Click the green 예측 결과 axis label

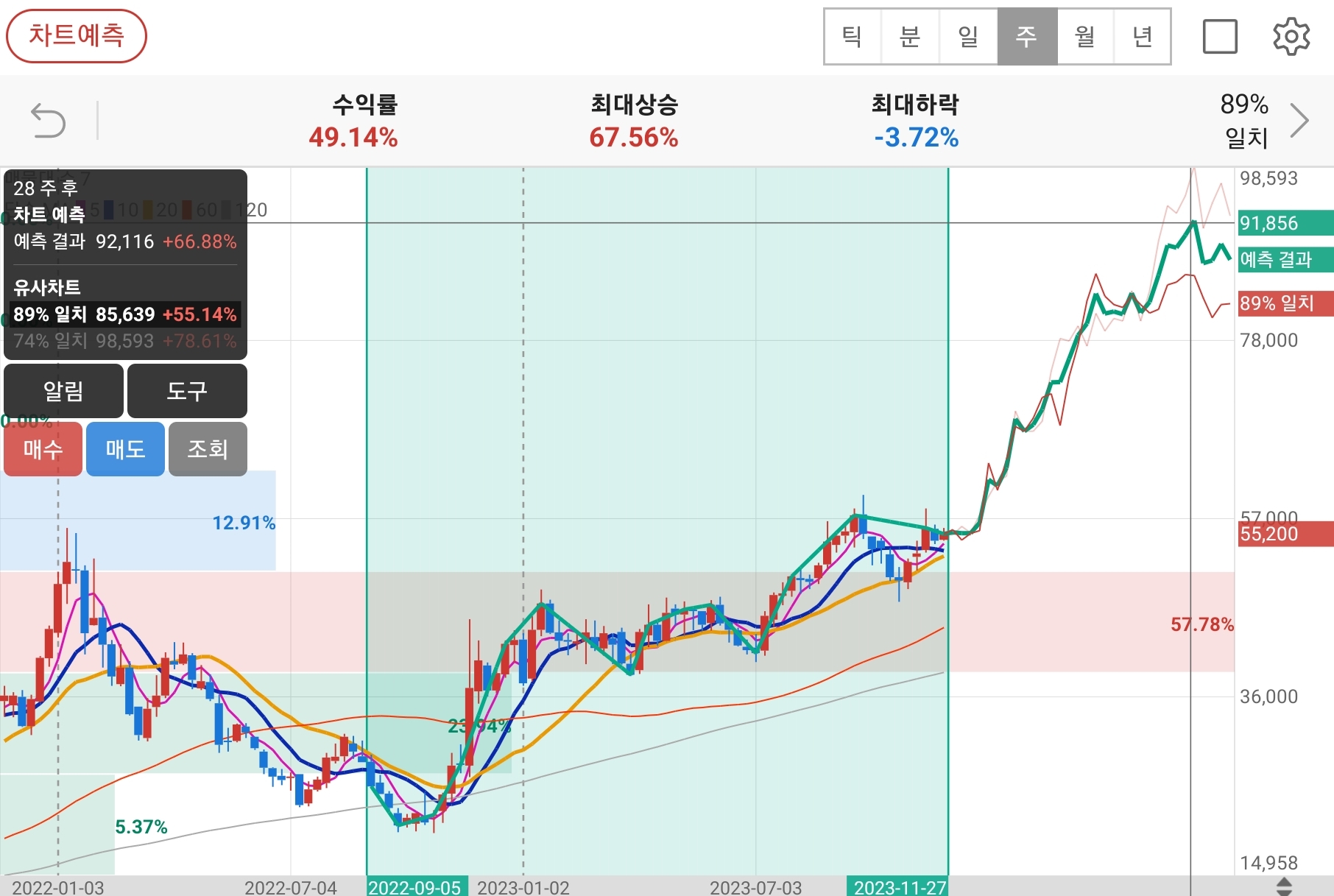(1285, 259)
